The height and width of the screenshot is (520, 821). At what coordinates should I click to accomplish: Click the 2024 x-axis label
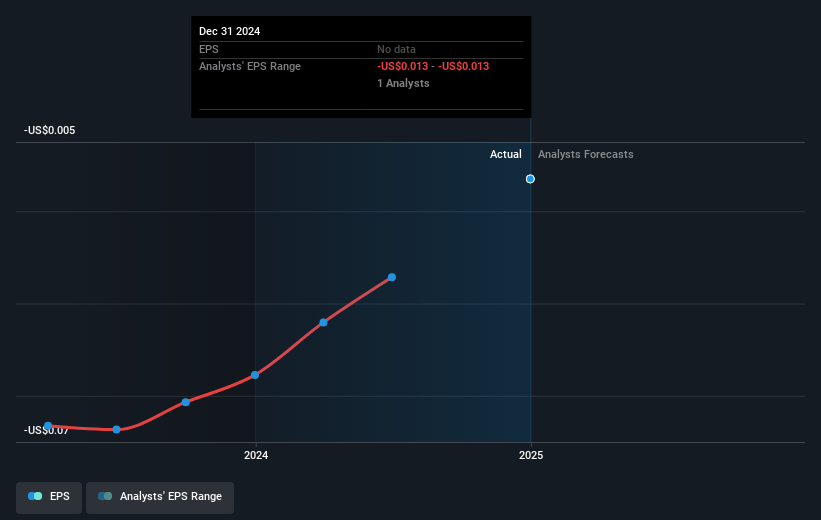pos(256,456)
